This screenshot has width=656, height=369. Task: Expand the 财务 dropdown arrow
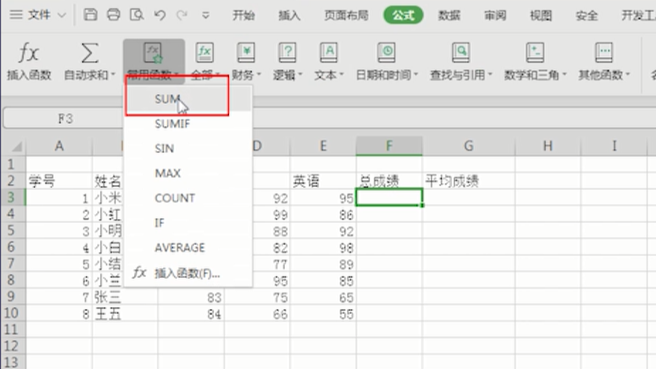(x=259, y=75)
